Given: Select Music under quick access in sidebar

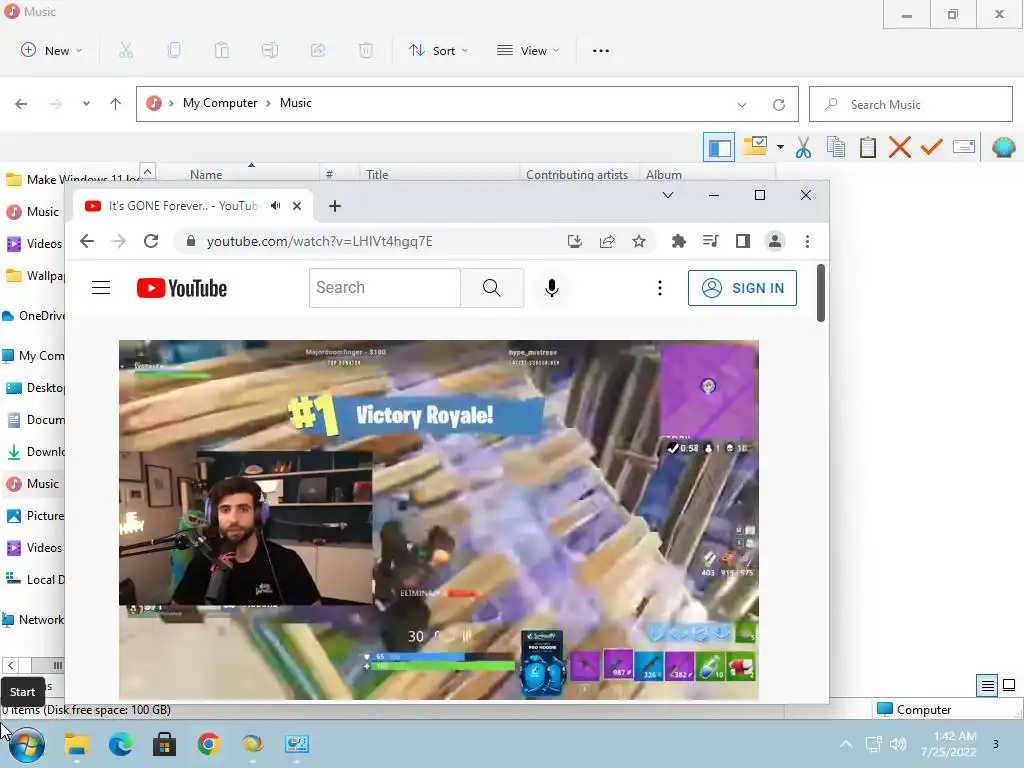Looking at the screenshot, I should pos(33,212).
